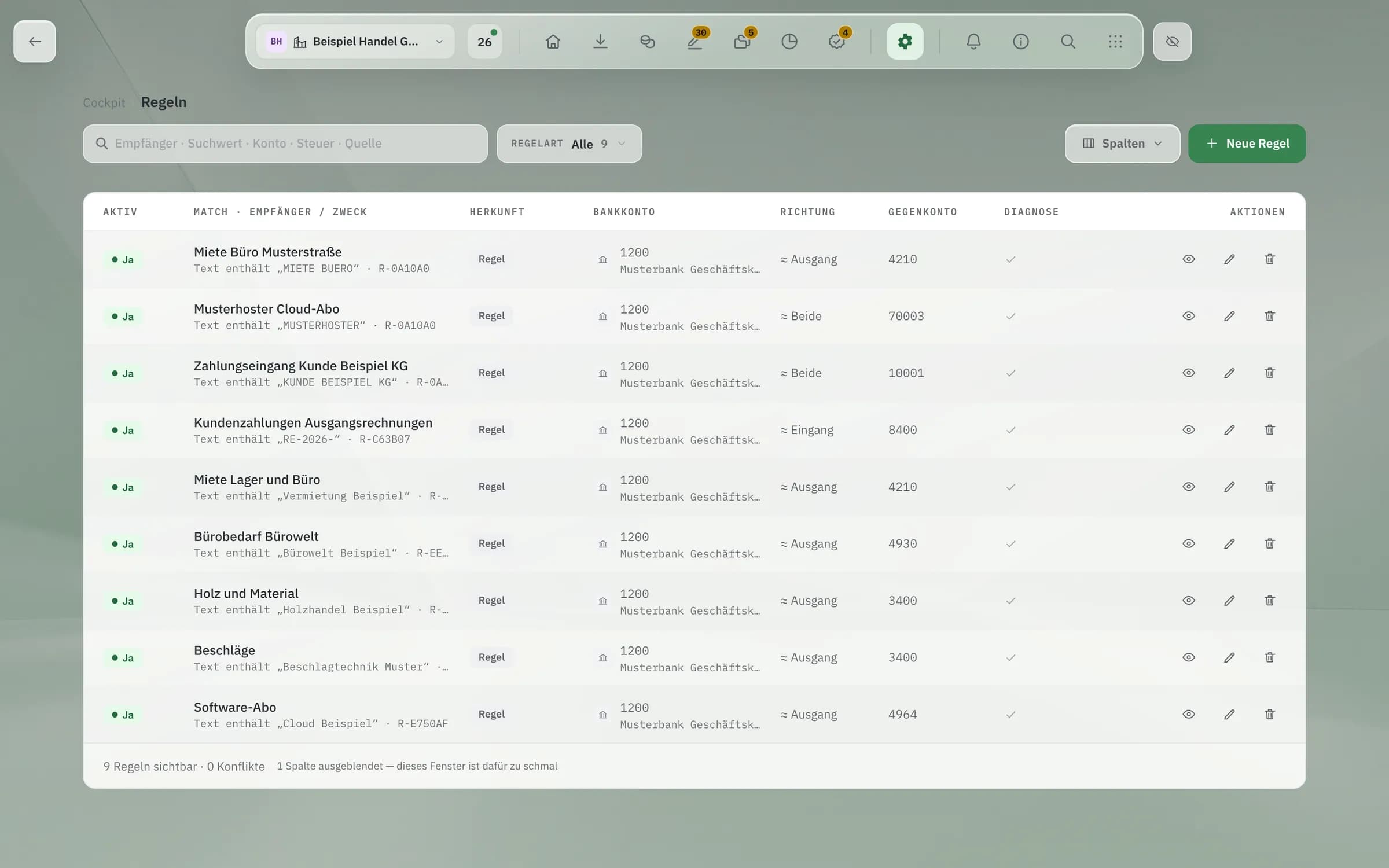The height and width of the screenshot is (868, 1389).
Task: Open the coins transactions icon
Action: point(647,42)
